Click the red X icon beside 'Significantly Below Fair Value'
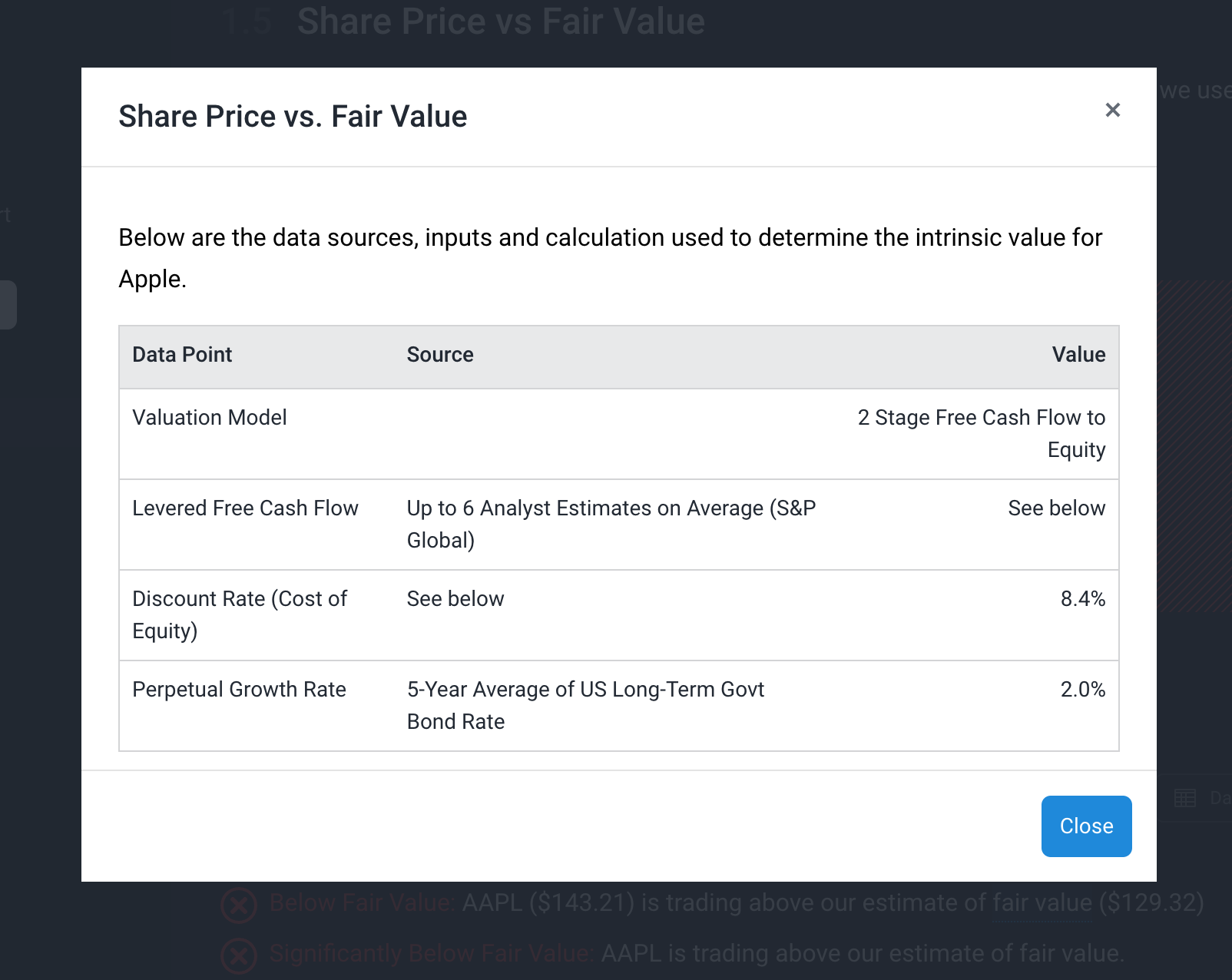 point(239,956)
